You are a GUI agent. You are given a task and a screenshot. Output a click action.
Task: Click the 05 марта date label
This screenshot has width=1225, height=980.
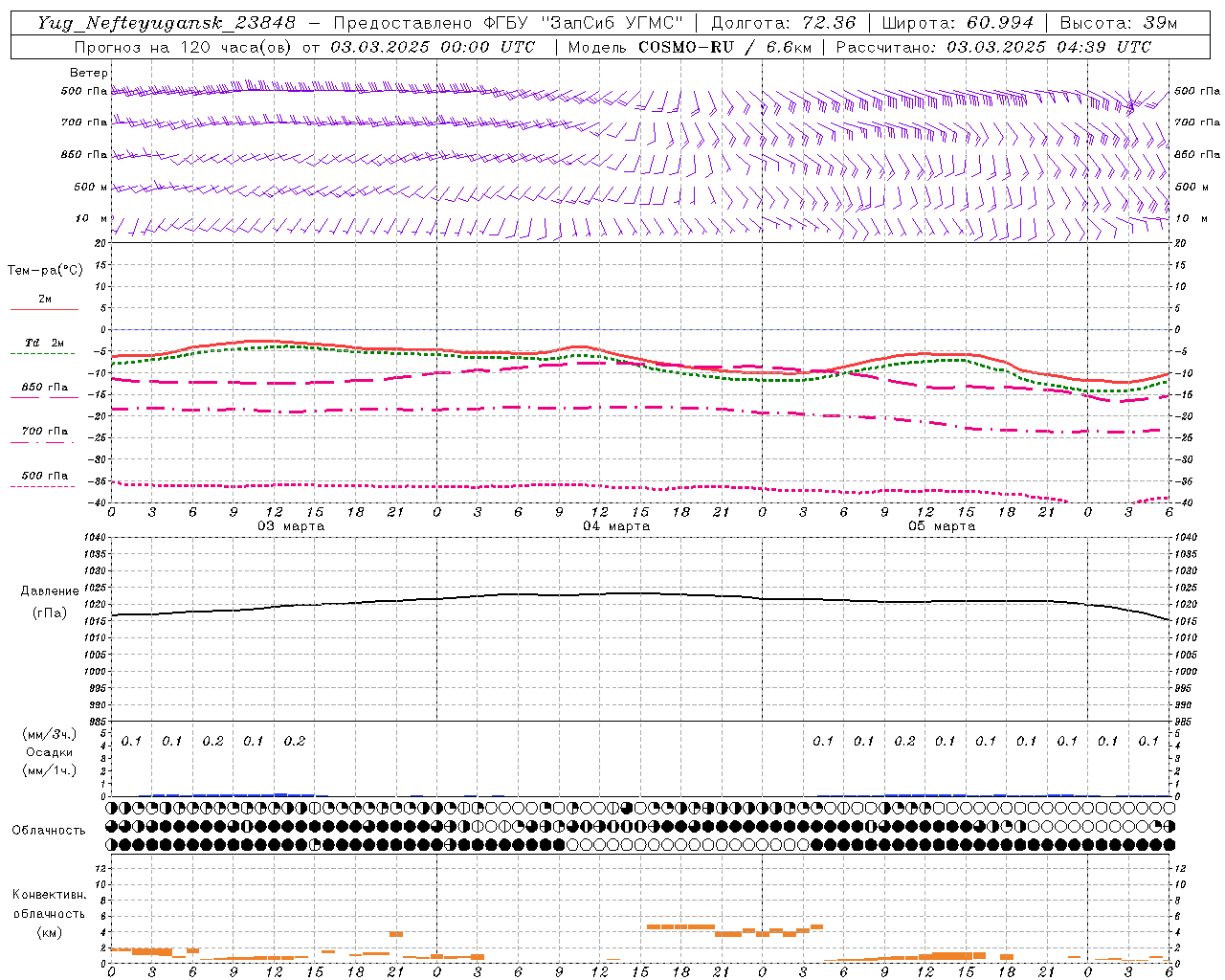pos(942,526)
